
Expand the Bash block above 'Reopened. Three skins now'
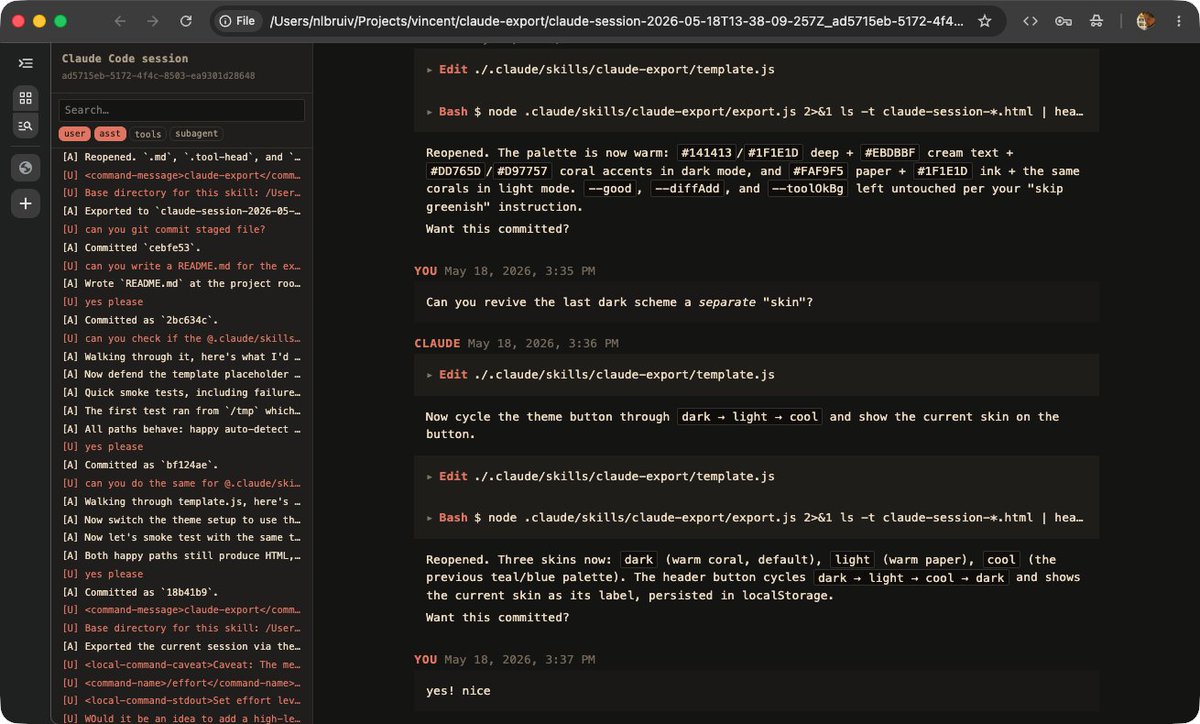tap(757, 518)
